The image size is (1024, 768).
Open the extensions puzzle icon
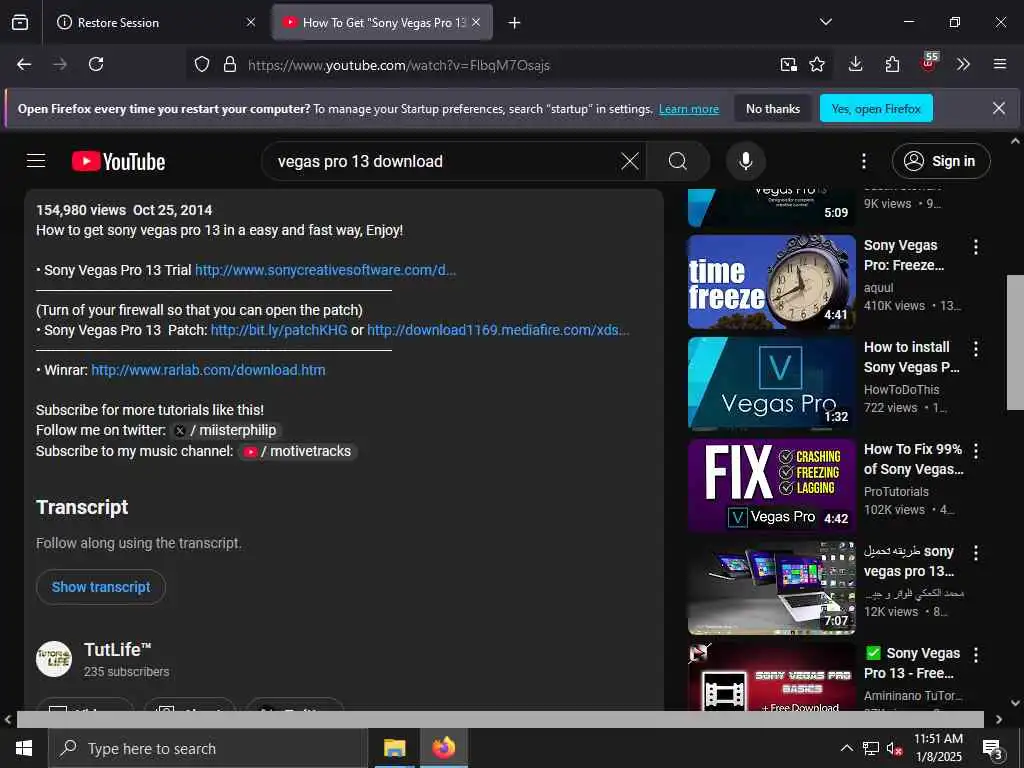(x=892, y=64)
